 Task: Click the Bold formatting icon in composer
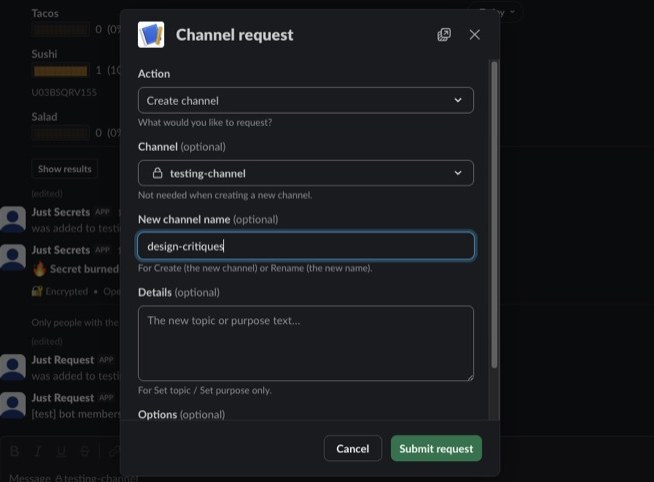(15, 451)
